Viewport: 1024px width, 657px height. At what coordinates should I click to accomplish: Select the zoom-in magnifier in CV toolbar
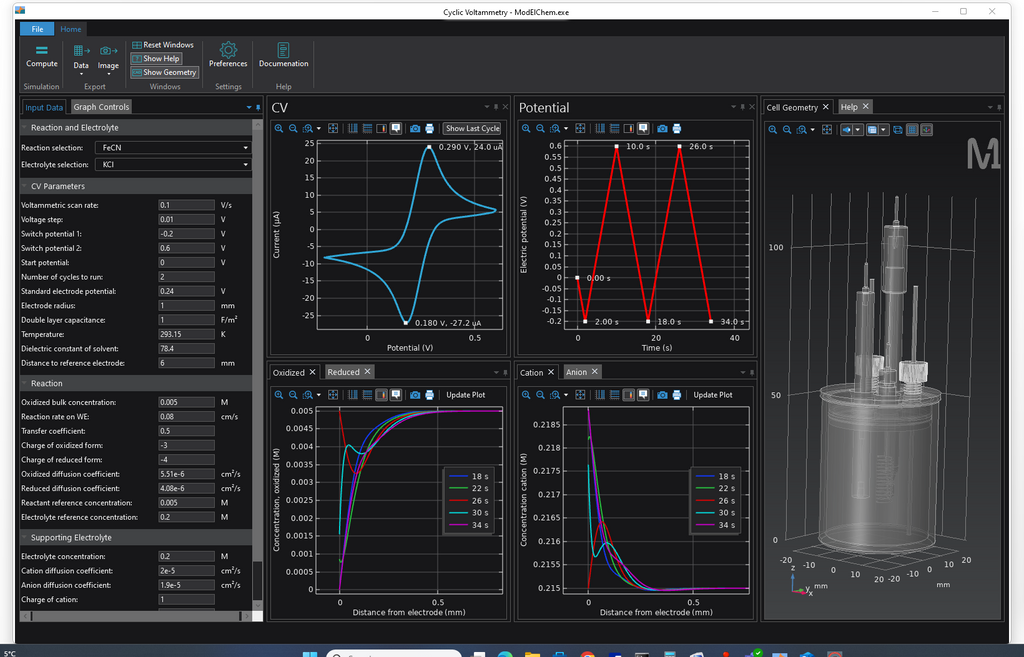tap(279, 129)
